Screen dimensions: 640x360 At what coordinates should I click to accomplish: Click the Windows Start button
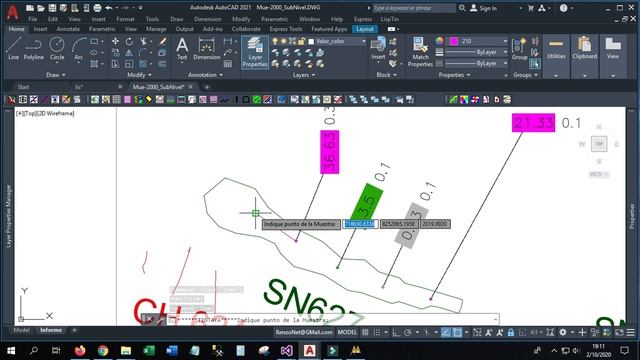pyautogui.click(x=11, y=351)
